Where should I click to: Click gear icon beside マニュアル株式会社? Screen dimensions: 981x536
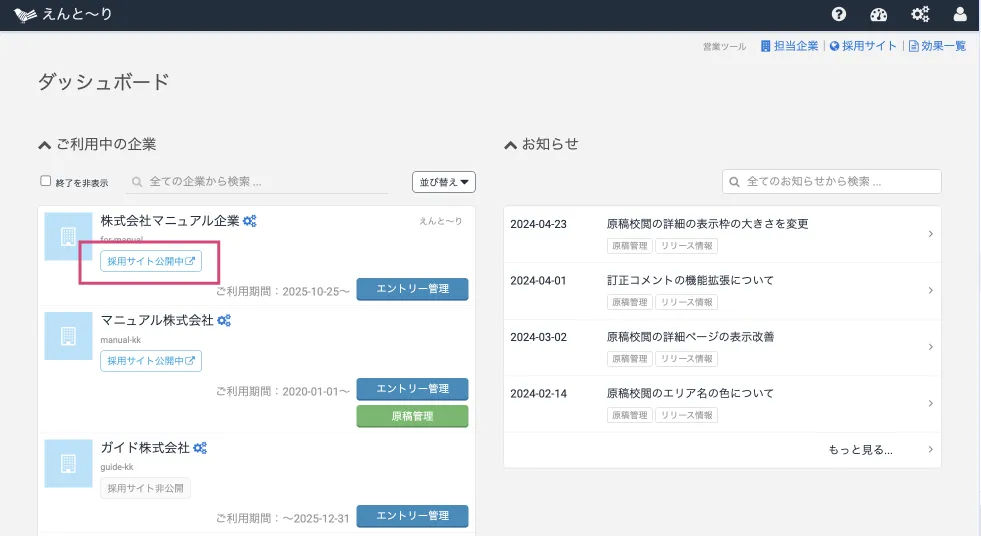click(224, 321)
